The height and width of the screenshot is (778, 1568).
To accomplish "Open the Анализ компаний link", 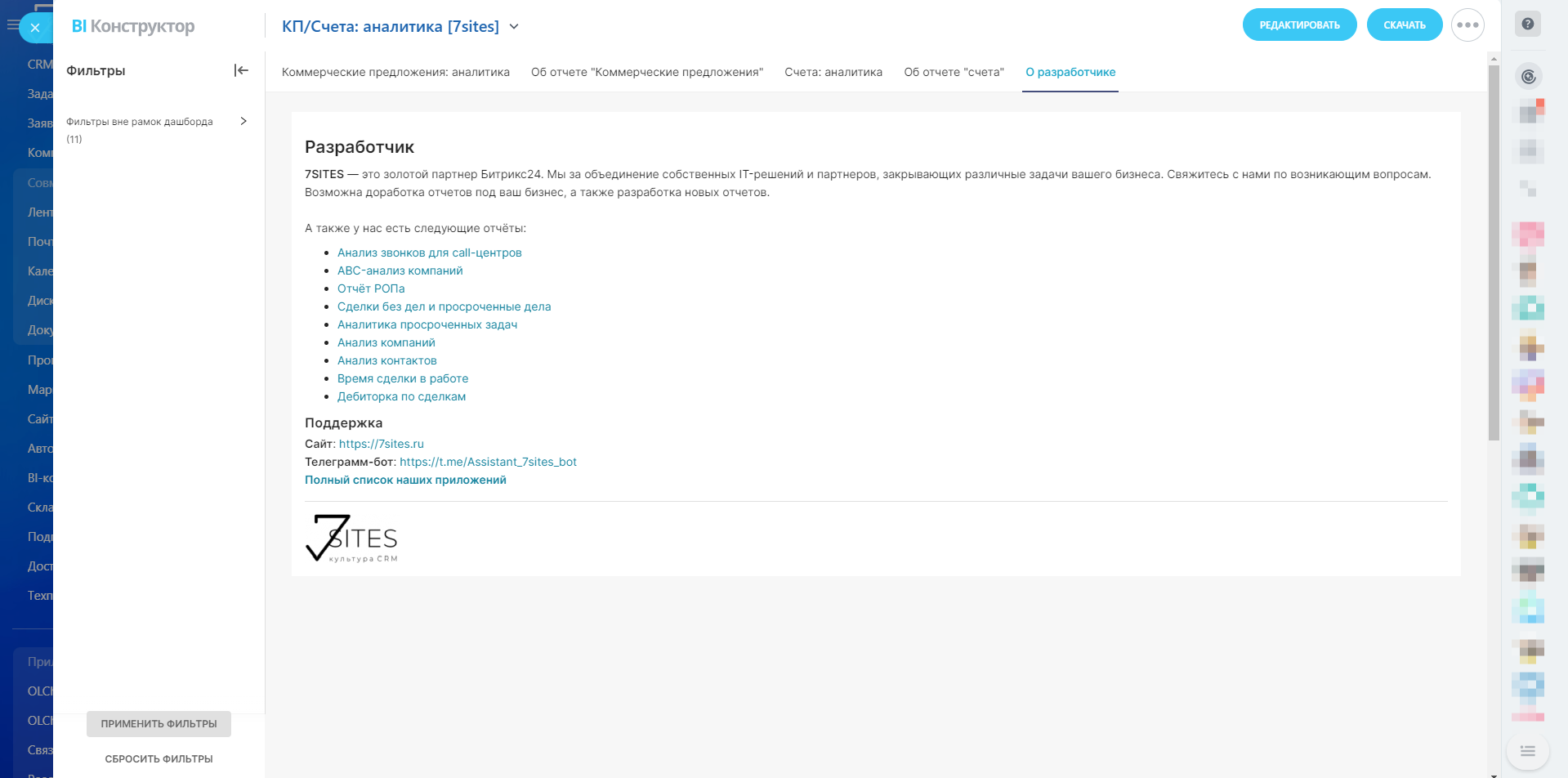I will pyautogui.click(x=386, y=342).
